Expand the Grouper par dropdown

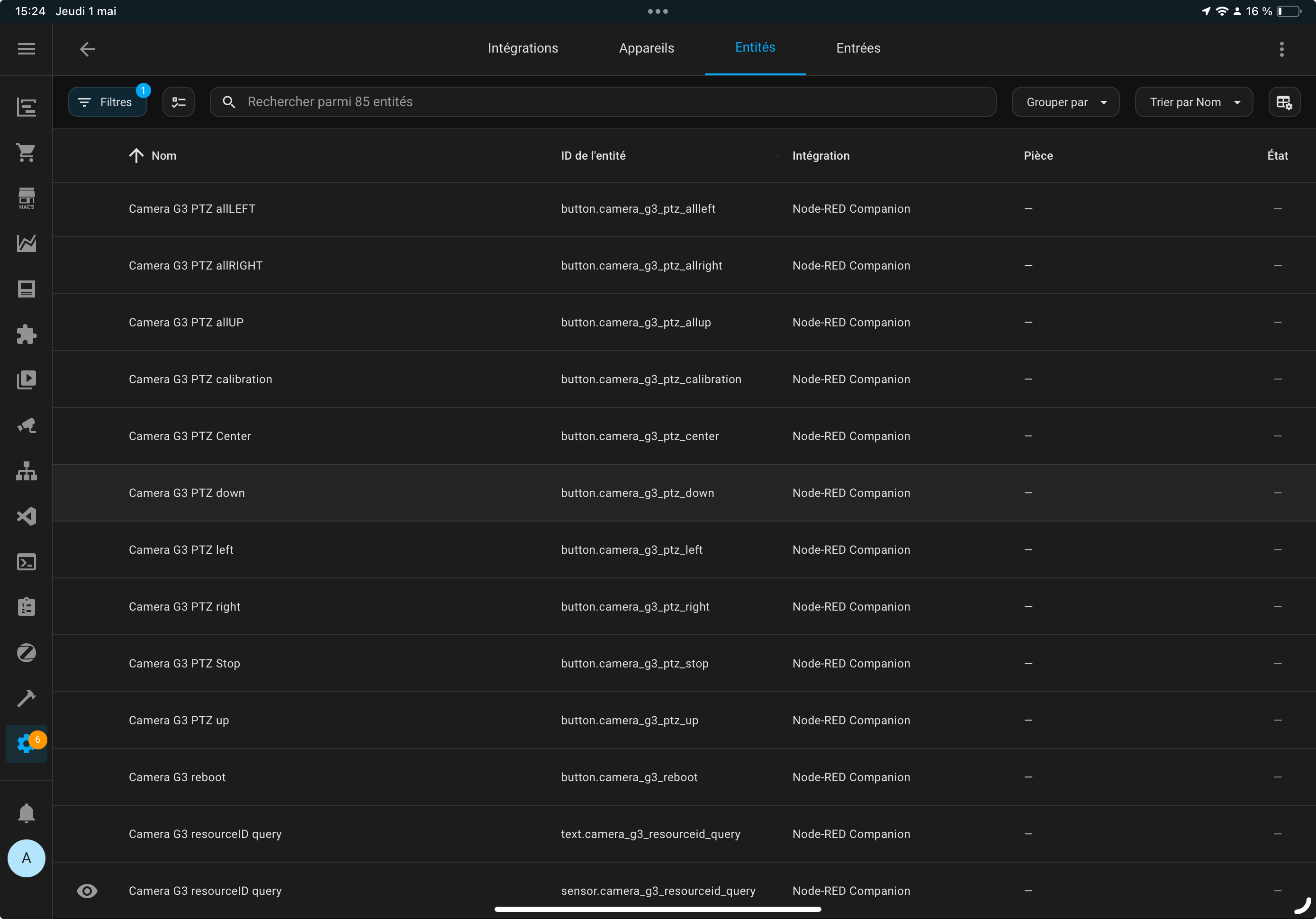pos(1065,102)
